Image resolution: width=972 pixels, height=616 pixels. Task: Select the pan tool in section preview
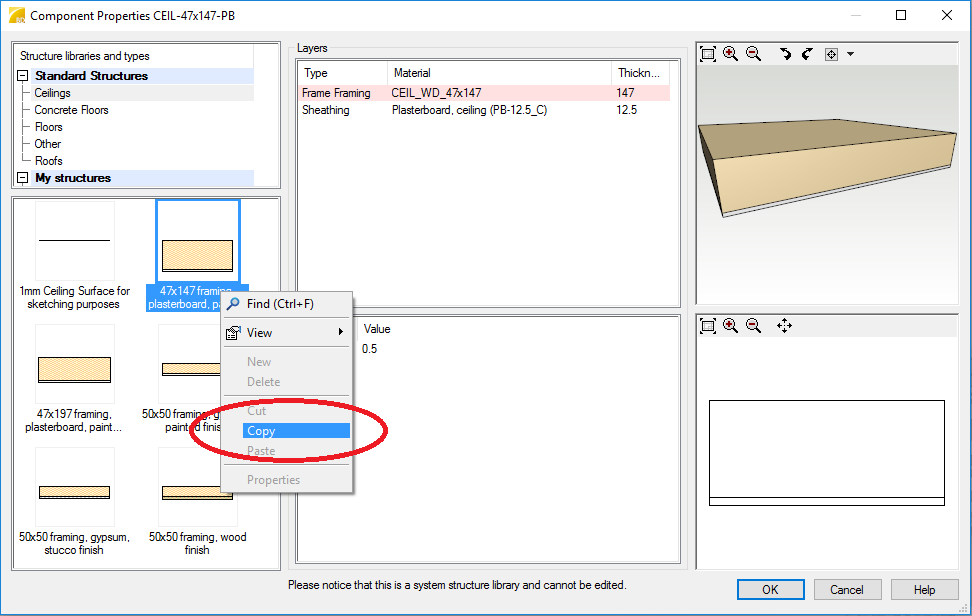click(x=784, y=325)
